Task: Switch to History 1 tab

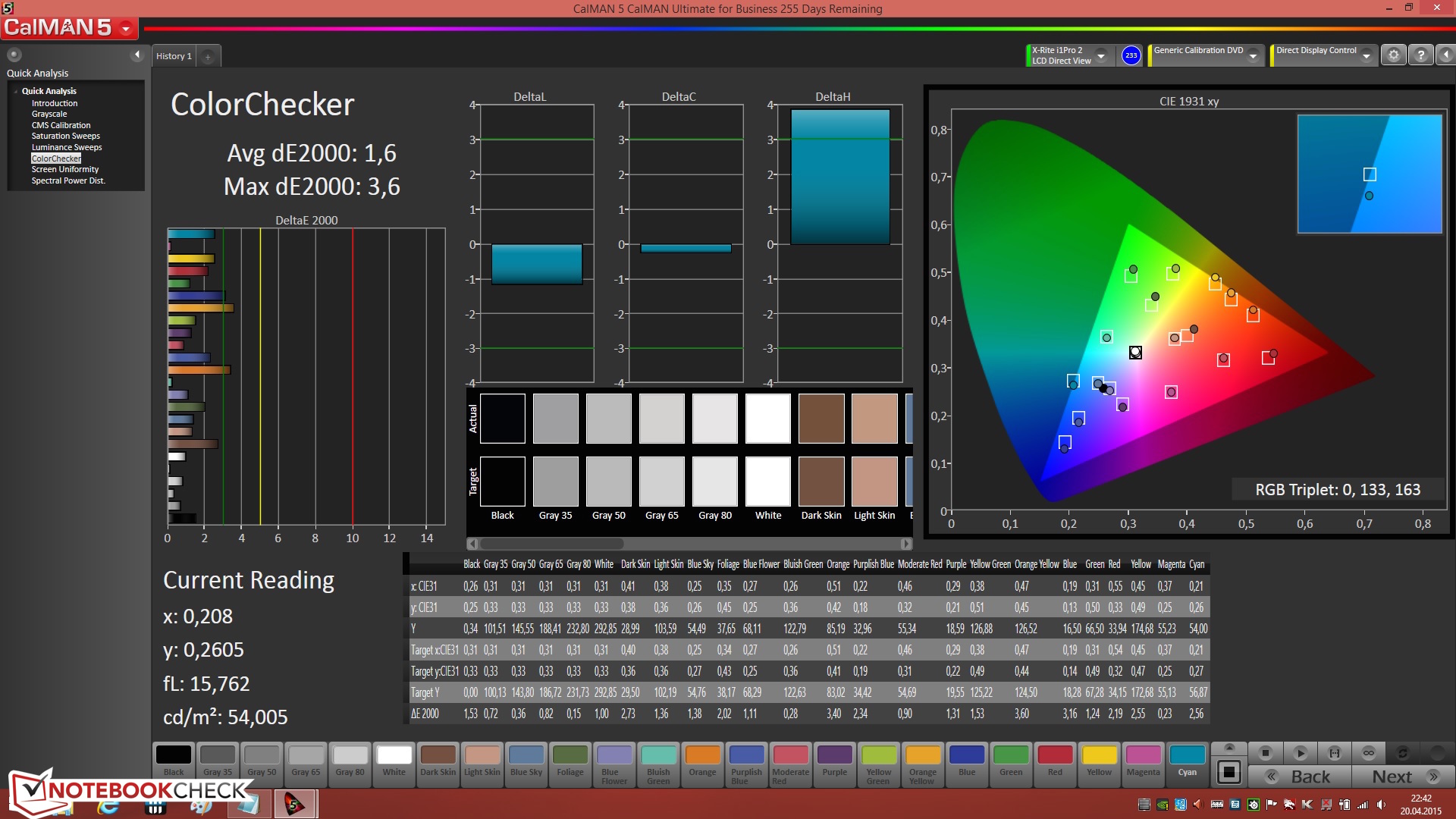Action: pos(174,56)
